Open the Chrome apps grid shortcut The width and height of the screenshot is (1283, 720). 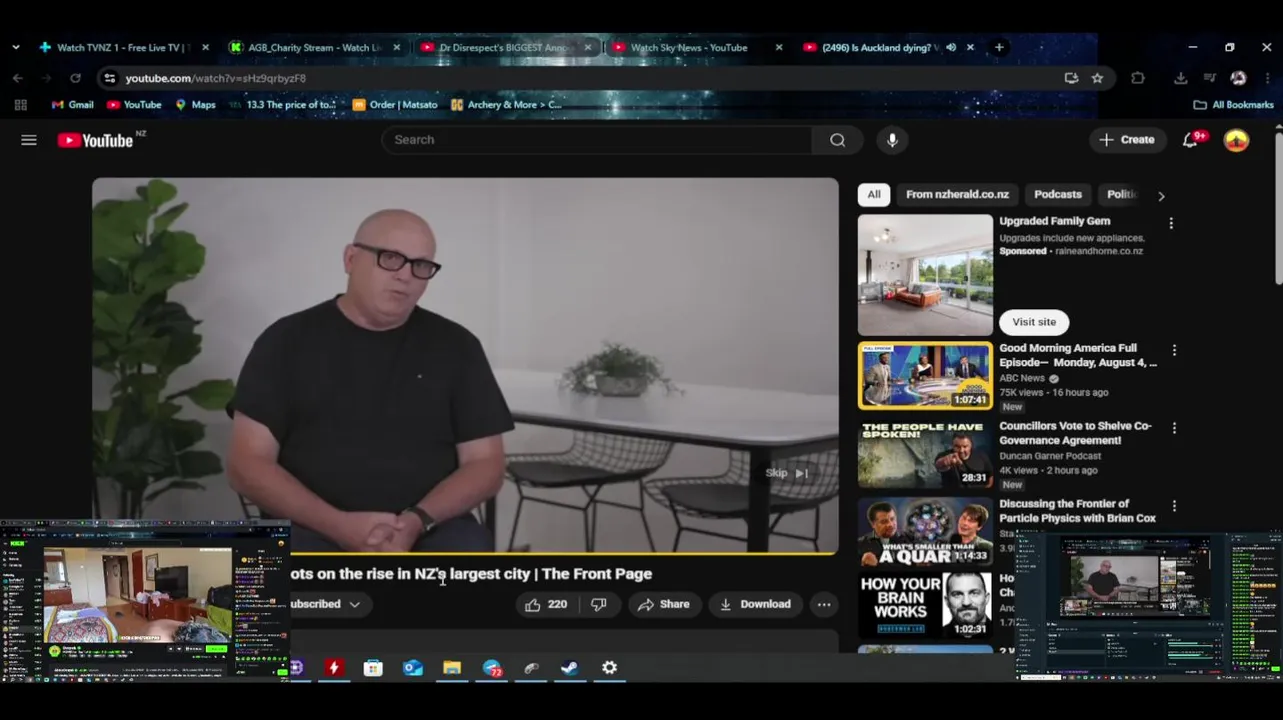(x=20, y=105)
